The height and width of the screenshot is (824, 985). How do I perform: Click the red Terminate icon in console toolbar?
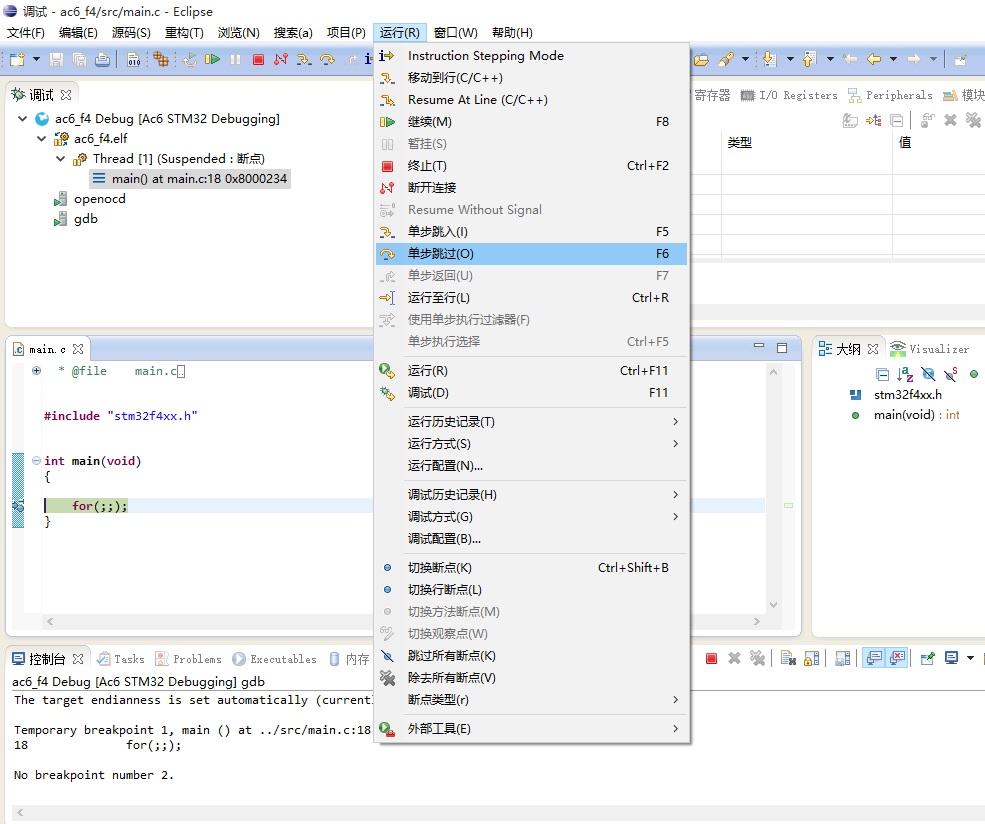(711, 658)
